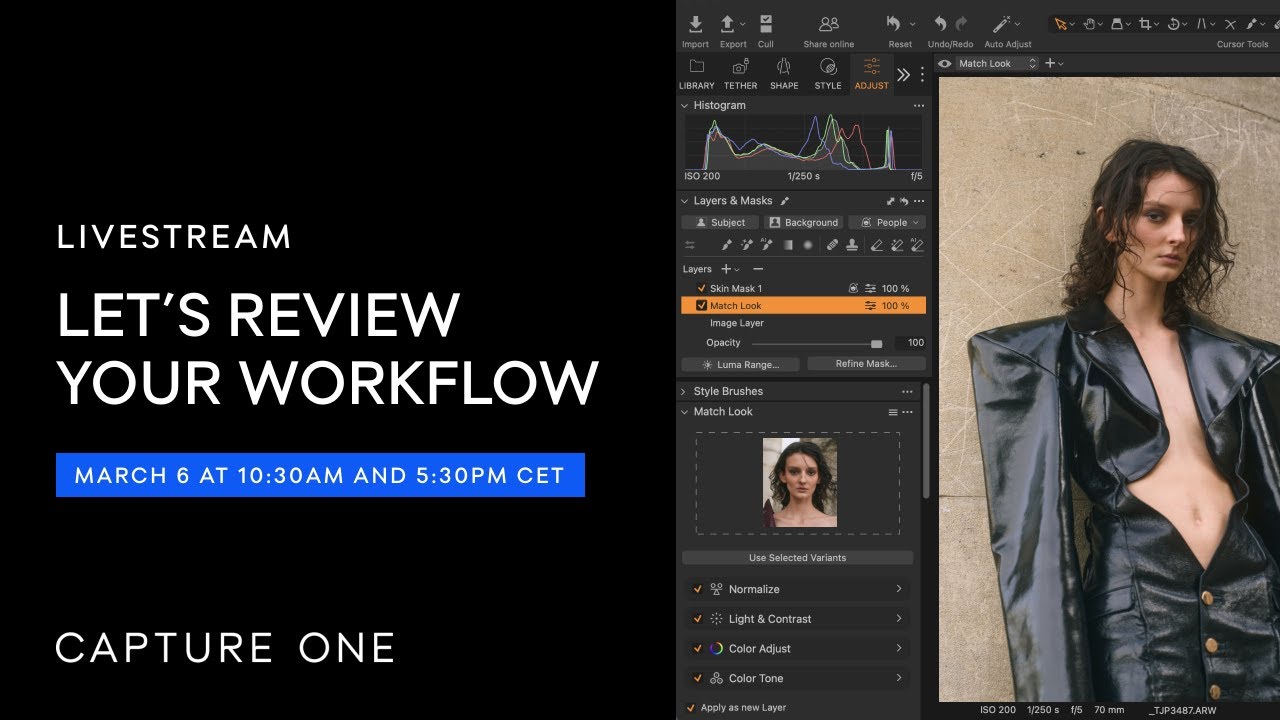Image resolution: width=1280 pixels, height=720 pixels.
Task: Select the Linear Gradient mask tool
Action: tap(788, 245)
